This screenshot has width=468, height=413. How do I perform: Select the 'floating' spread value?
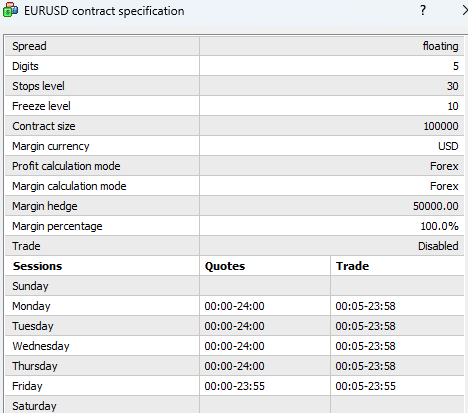click(x=440, y=46)
